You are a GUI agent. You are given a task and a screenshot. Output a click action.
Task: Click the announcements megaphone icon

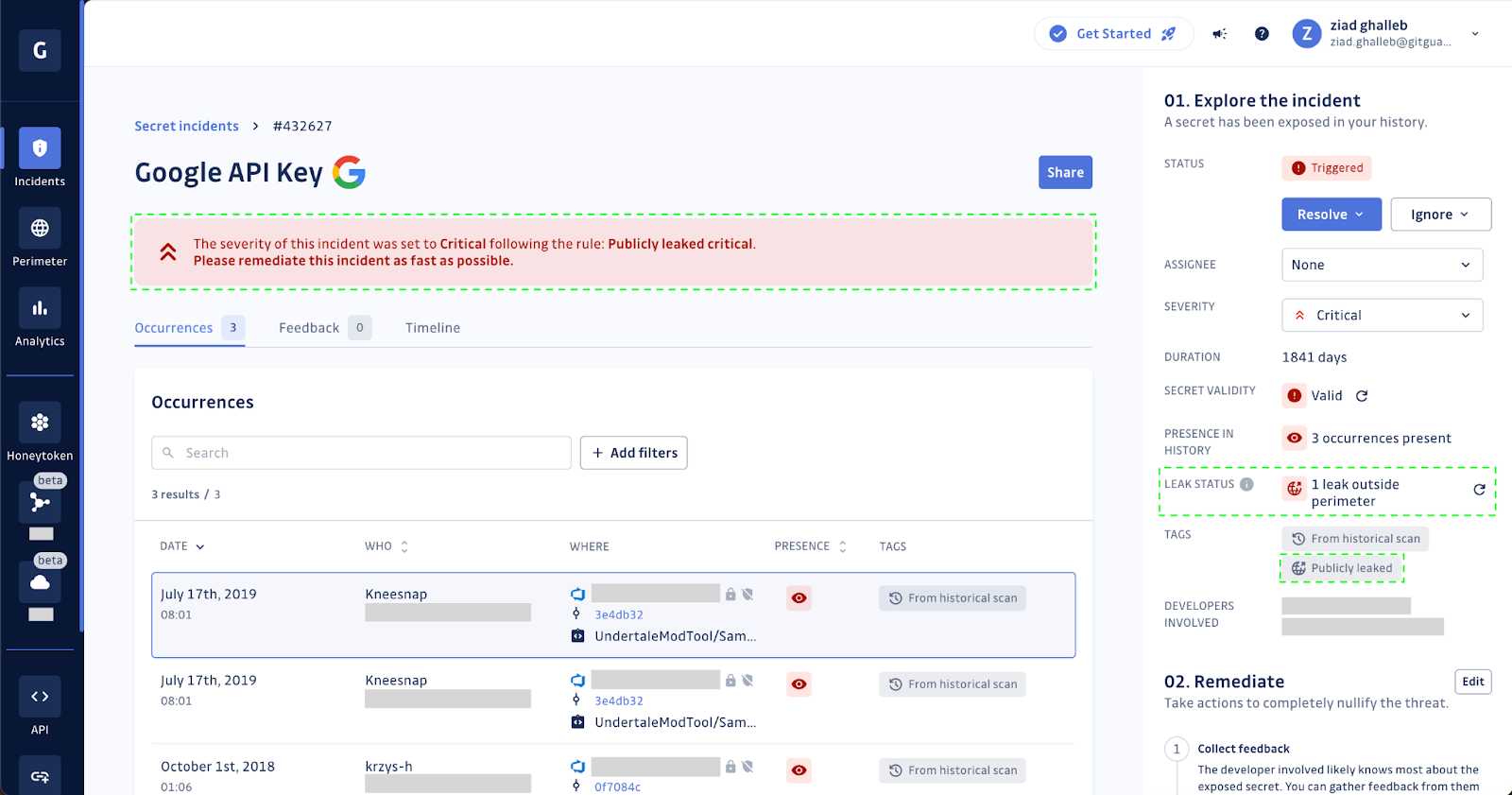(1220, 34)
